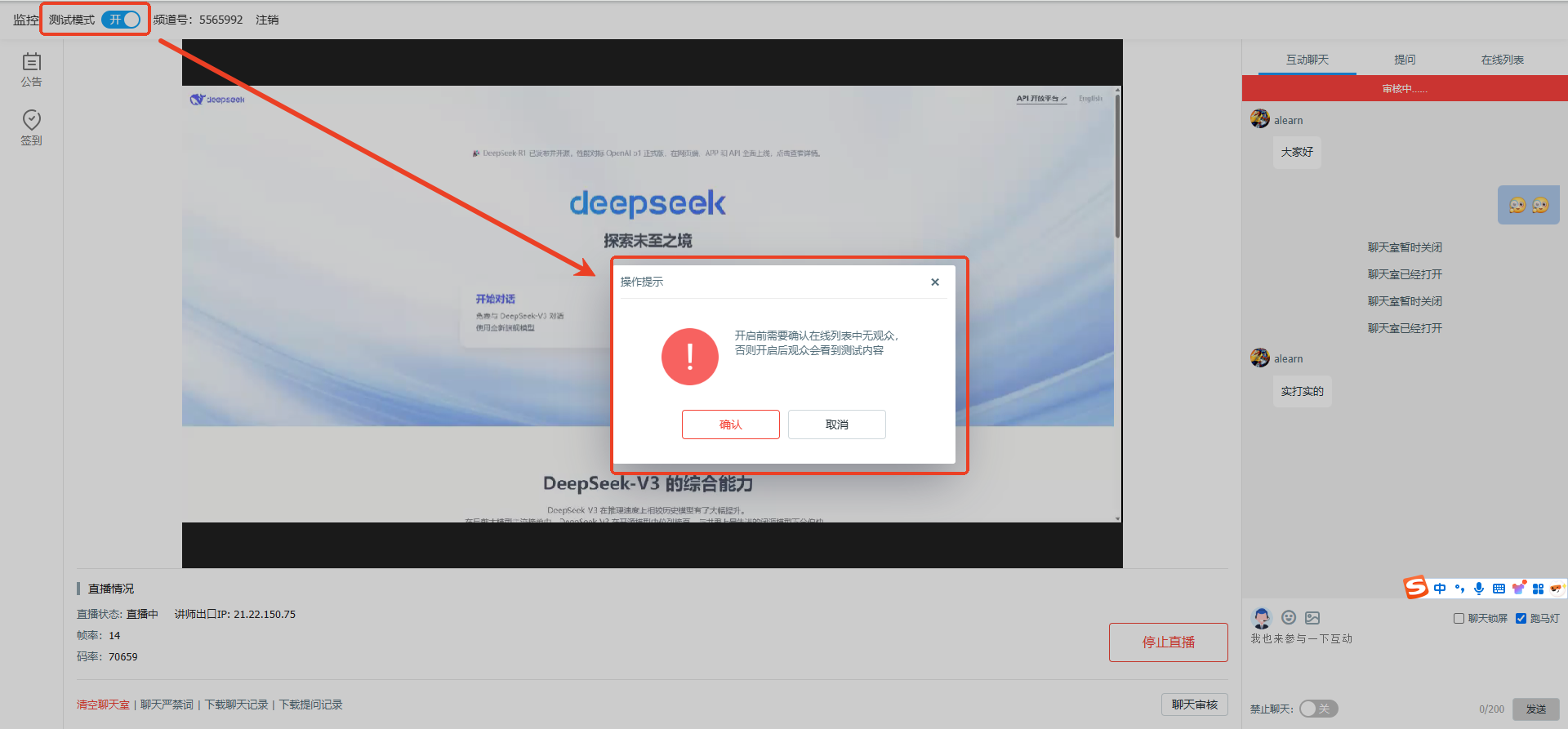Click the 发送 send button

tap(1535, 709)
